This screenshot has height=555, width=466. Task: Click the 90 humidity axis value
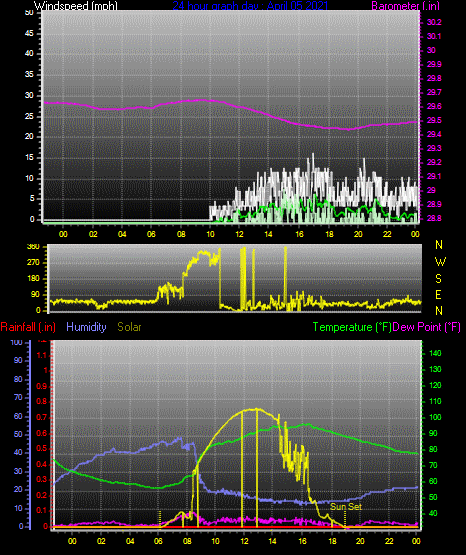(x=18, y=360)
